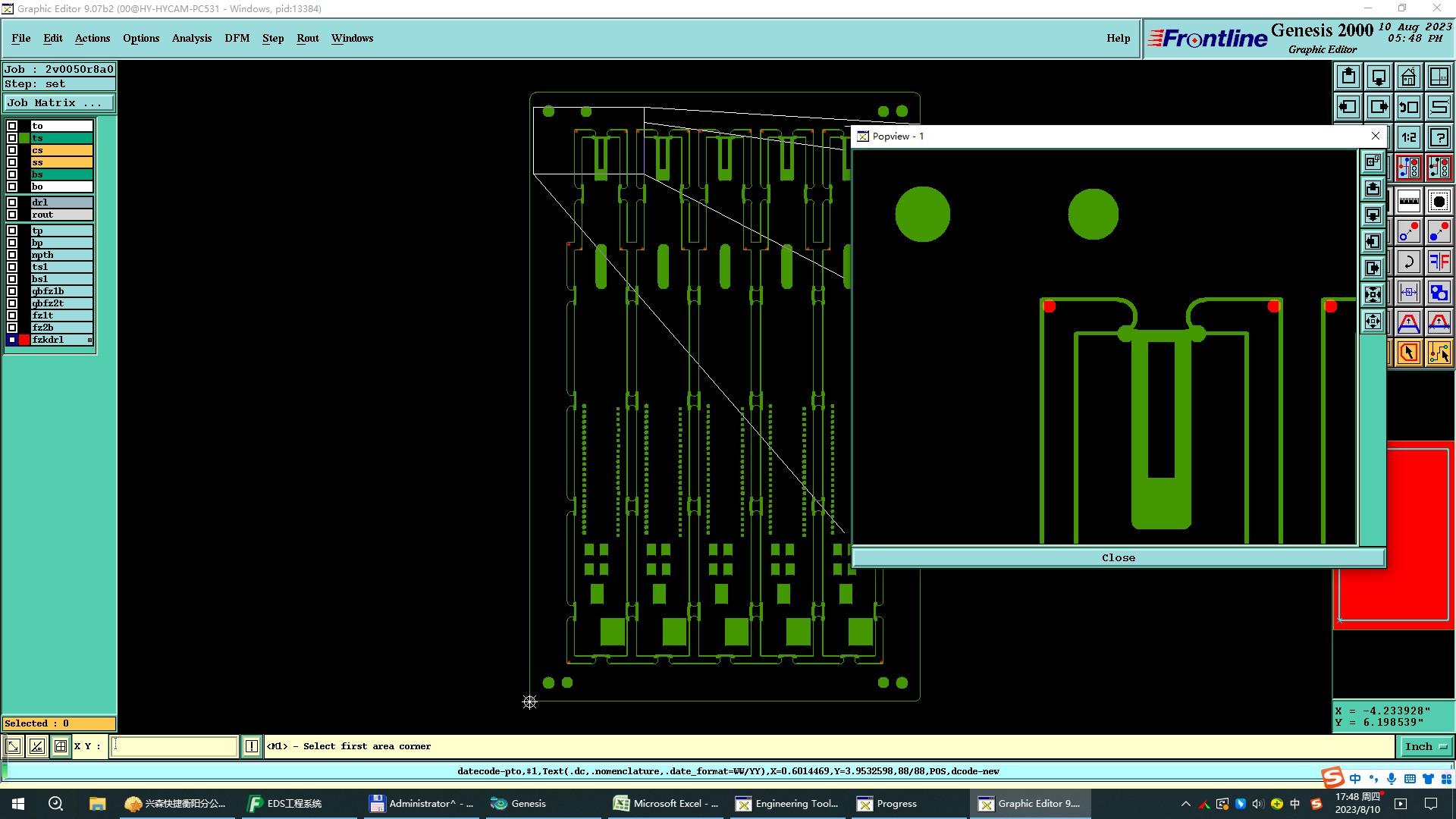Toggle checkbox for the rout layer
The image size is (1456, 819).
[x=12, y=215]
